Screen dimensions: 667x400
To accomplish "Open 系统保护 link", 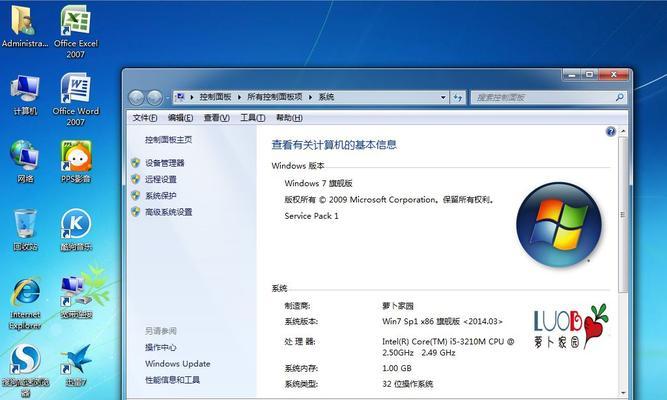I will click(160, 195).
